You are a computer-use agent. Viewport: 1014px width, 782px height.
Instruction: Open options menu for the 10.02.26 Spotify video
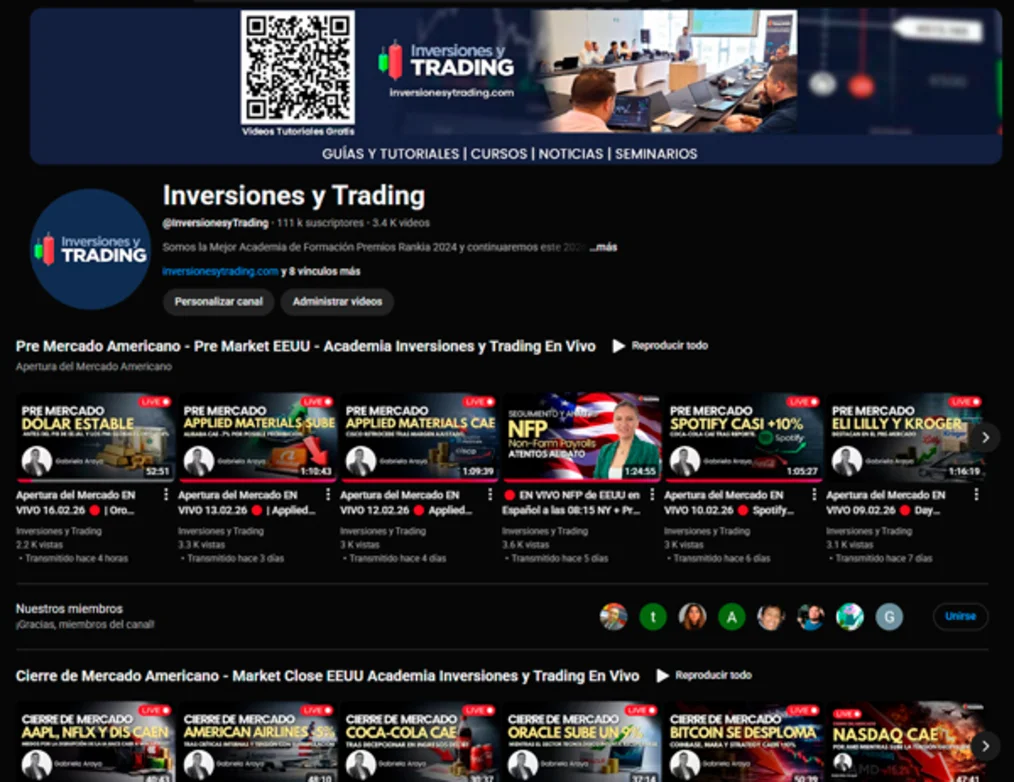point(814,495)
